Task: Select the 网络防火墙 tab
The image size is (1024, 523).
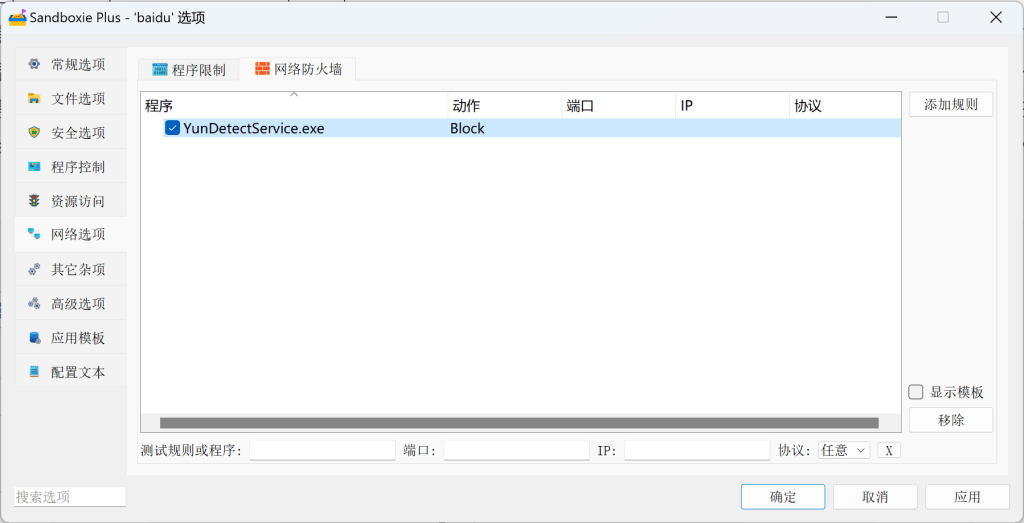Action: point(299,69)
